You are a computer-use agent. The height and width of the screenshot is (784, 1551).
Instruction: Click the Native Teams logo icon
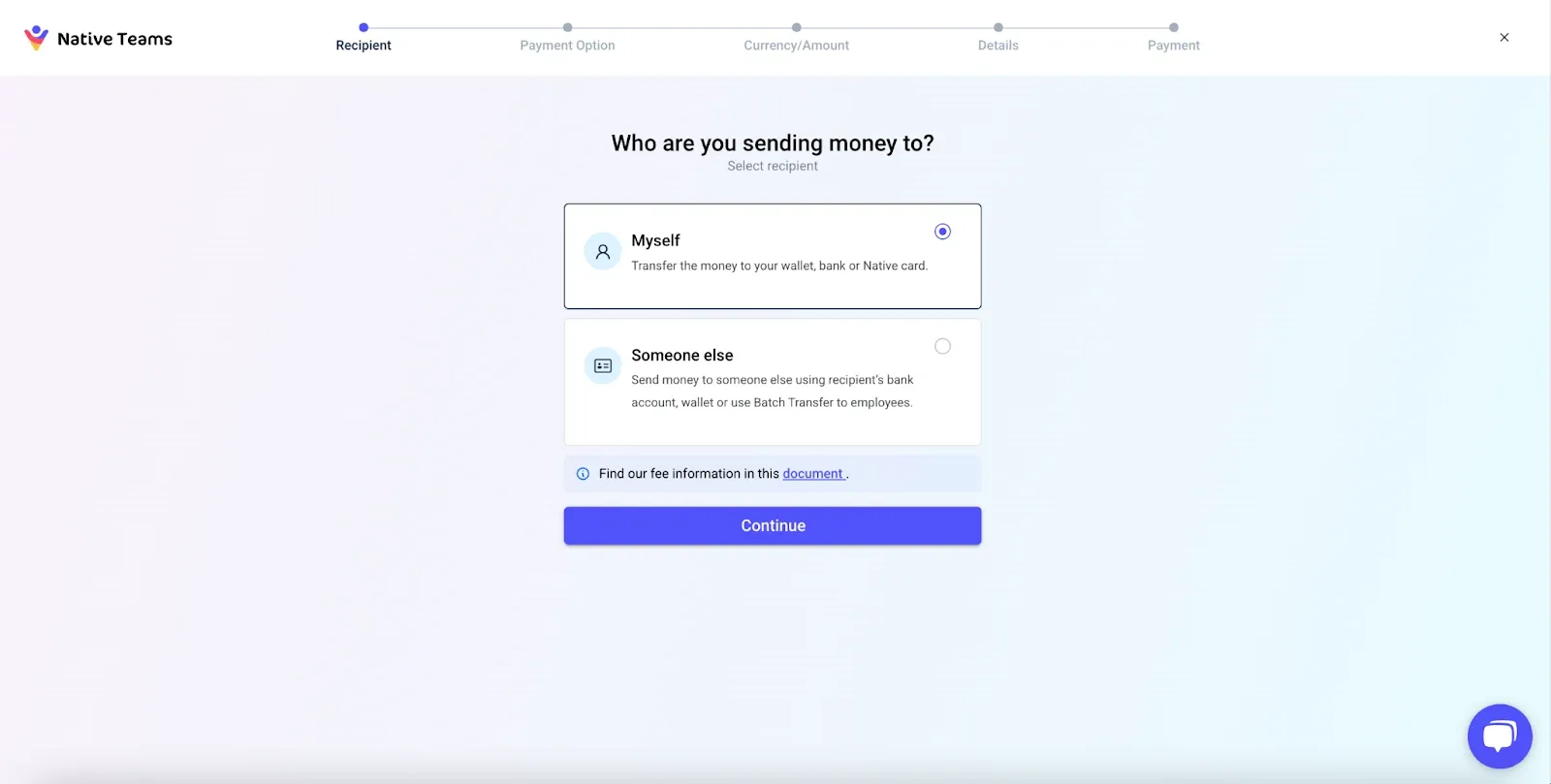pyautogui.click(x=36, y=38)
